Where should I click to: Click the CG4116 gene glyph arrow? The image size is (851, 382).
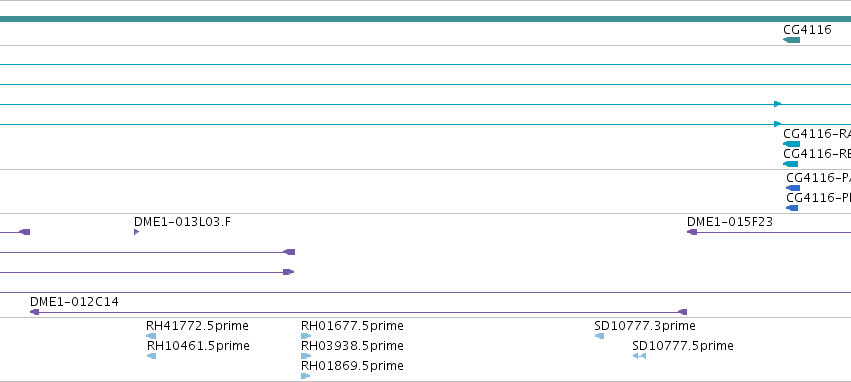coord(791,40)
